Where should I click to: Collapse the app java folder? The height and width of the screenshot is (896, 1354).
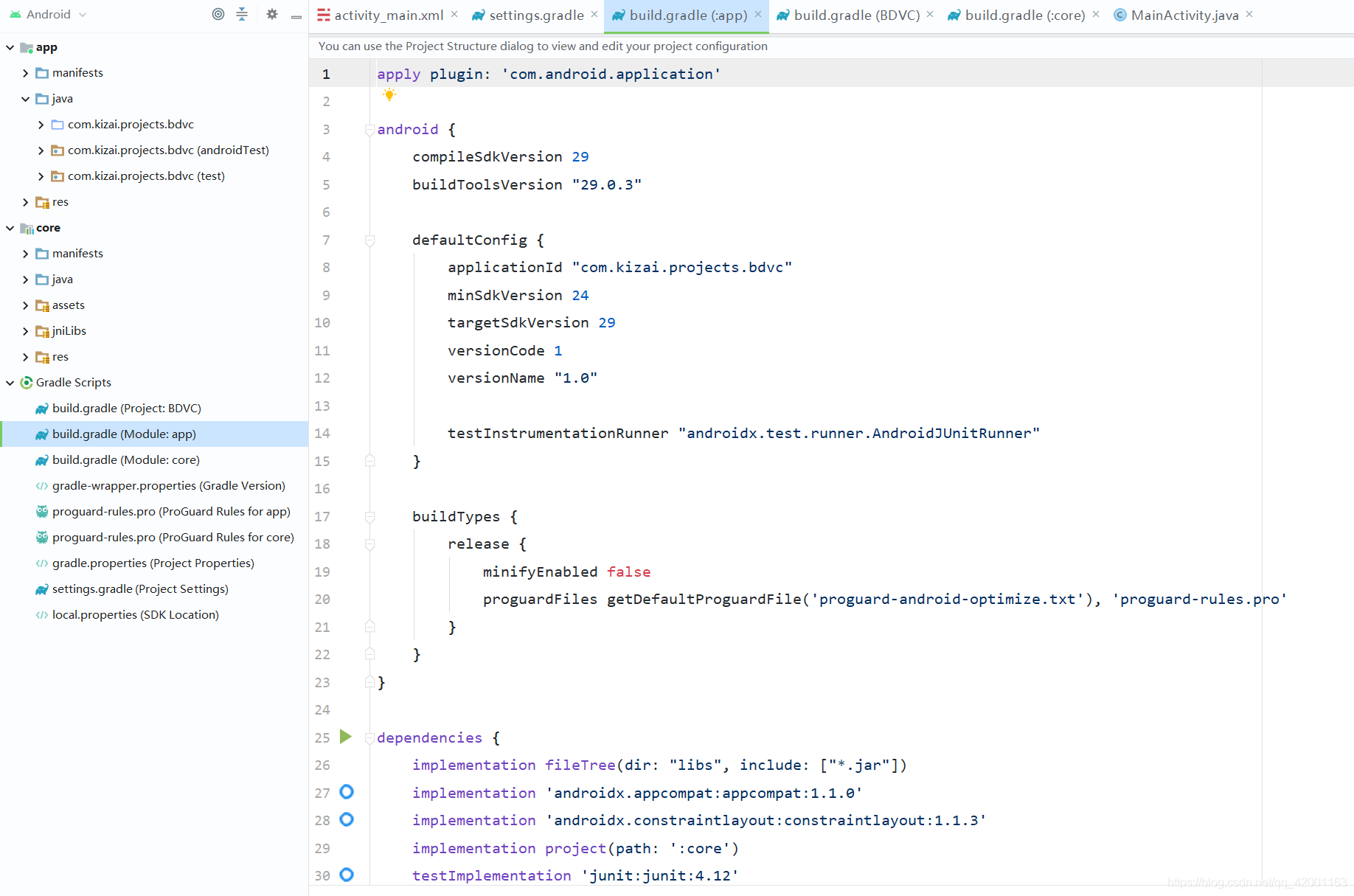26,99
